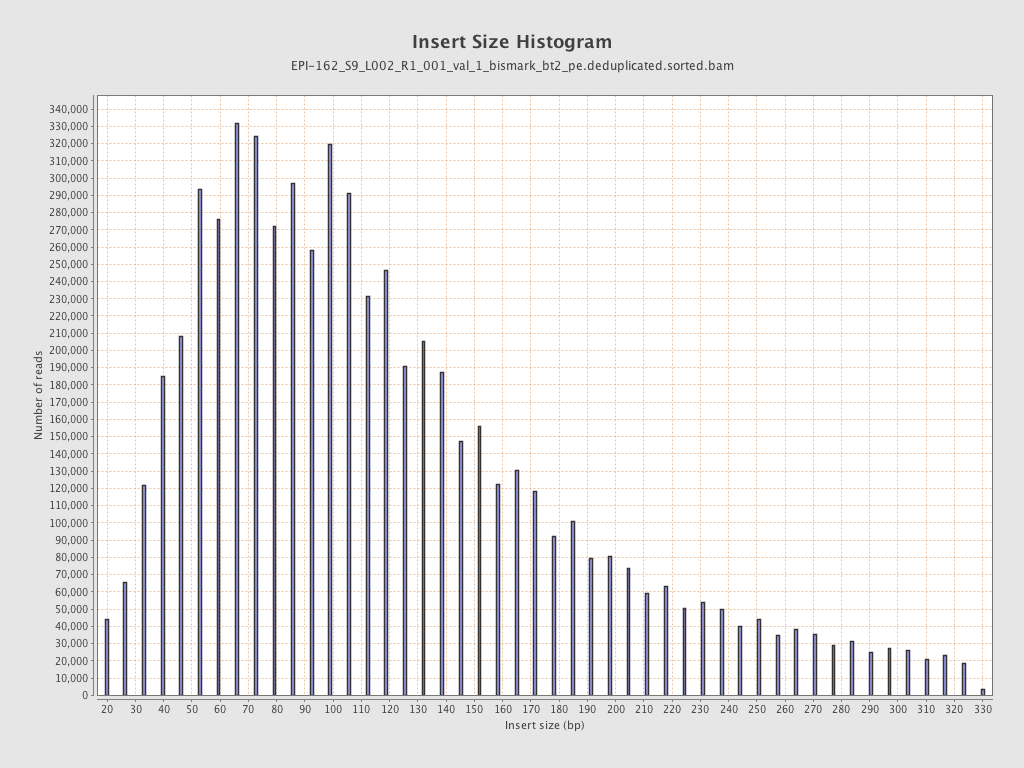Click the 150 x-axis tick label
Image resolution: width=1024 pixels, height=768 pixels.
tap(474, 709)
